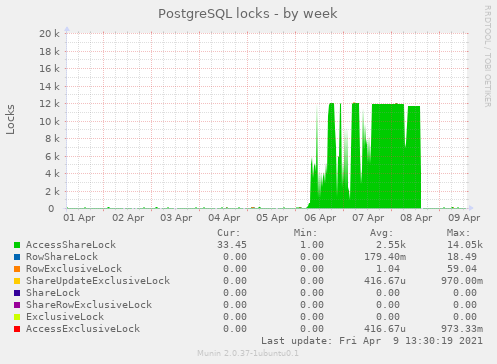Click the AccessShareLock current value 33.45

click(232, 245)
